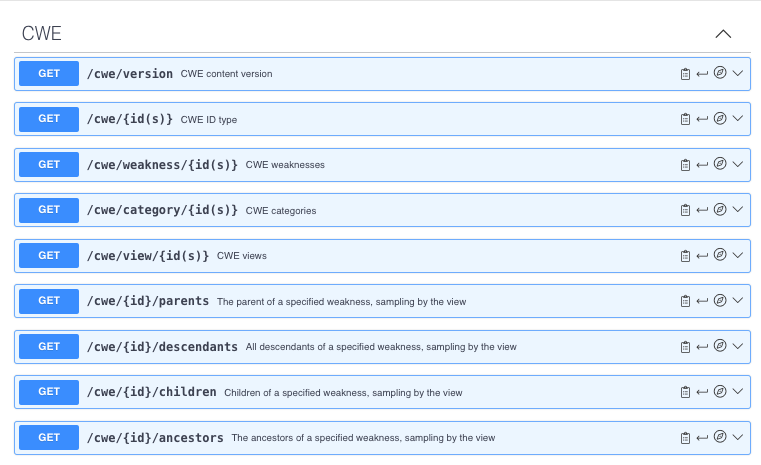Click the clipboard icon for /cwe/version
This screenshot has width=761, height=465.
pos(685,74)
